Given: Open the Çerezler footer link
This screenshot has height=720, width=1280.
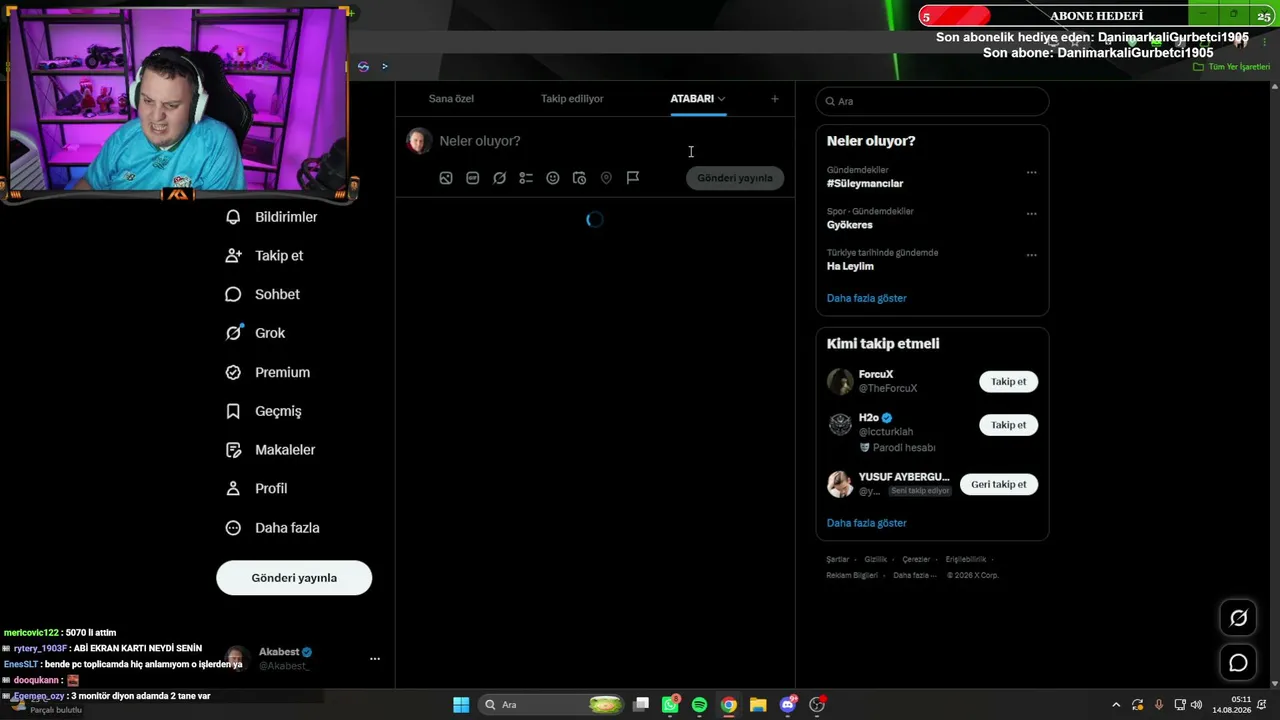Looking at the screenshot, I should tap(916, 560).
